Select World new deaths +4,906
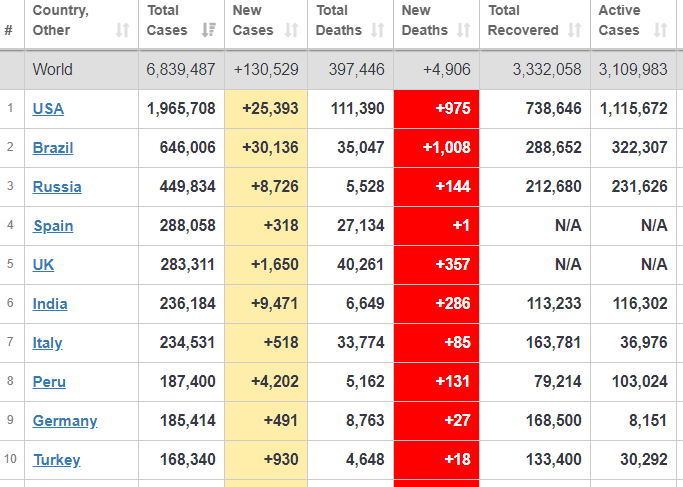 [447, 69]
